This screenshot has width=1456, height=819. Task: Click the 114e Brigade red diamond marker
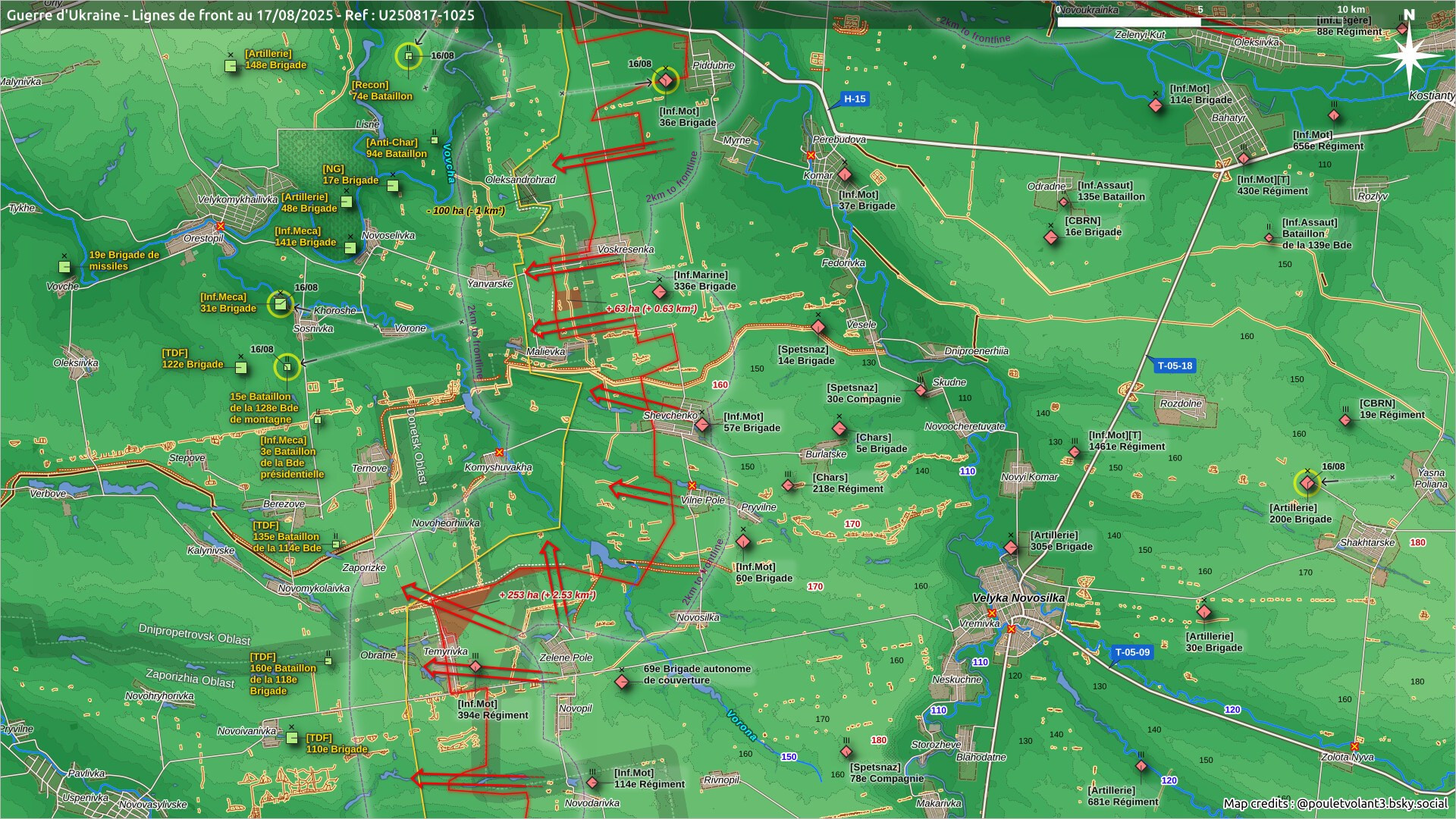pyautogui.click(x=1156, y=105)
